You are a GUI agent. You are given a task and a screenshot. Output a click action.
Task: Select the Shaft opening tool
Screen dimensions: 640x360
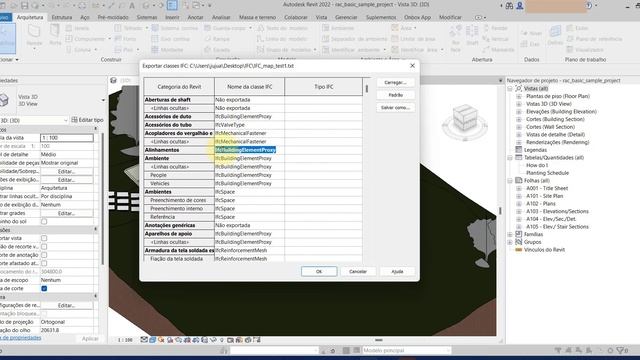[472, 36]
